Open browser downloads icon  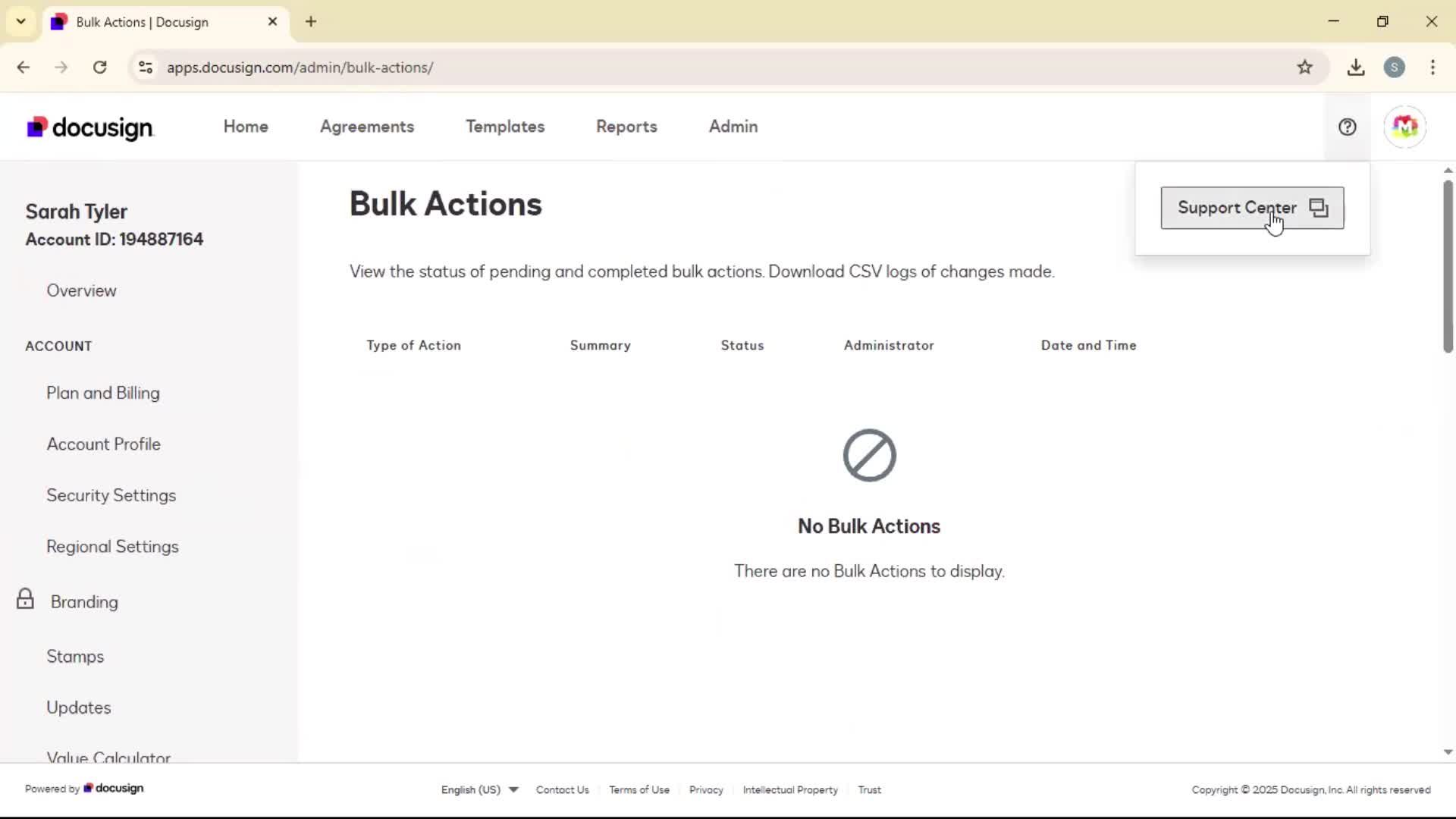click(x=1356, y=67)
